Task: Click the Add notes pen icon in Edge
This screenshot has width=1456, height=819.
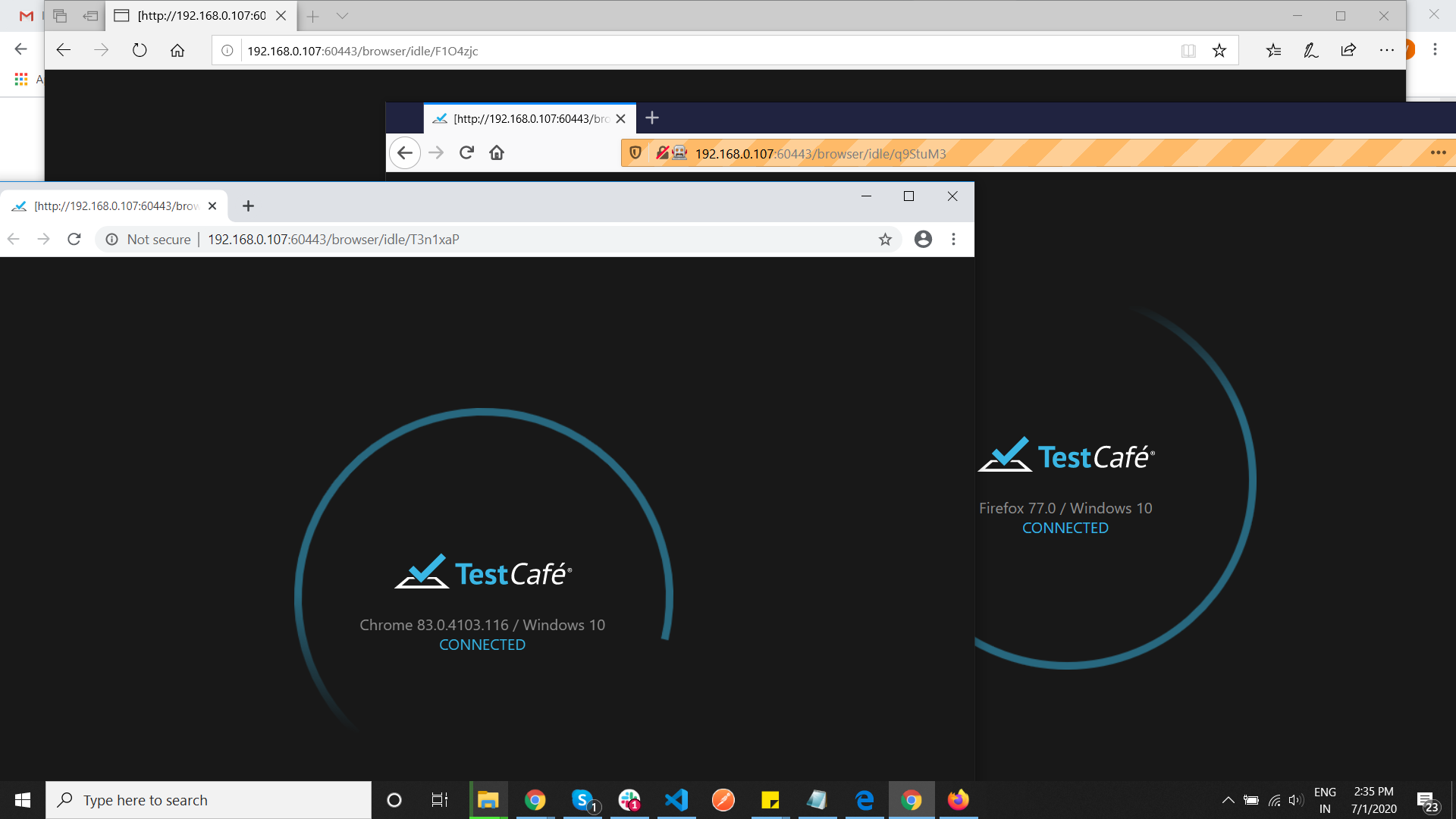Action: (1310, 50)
